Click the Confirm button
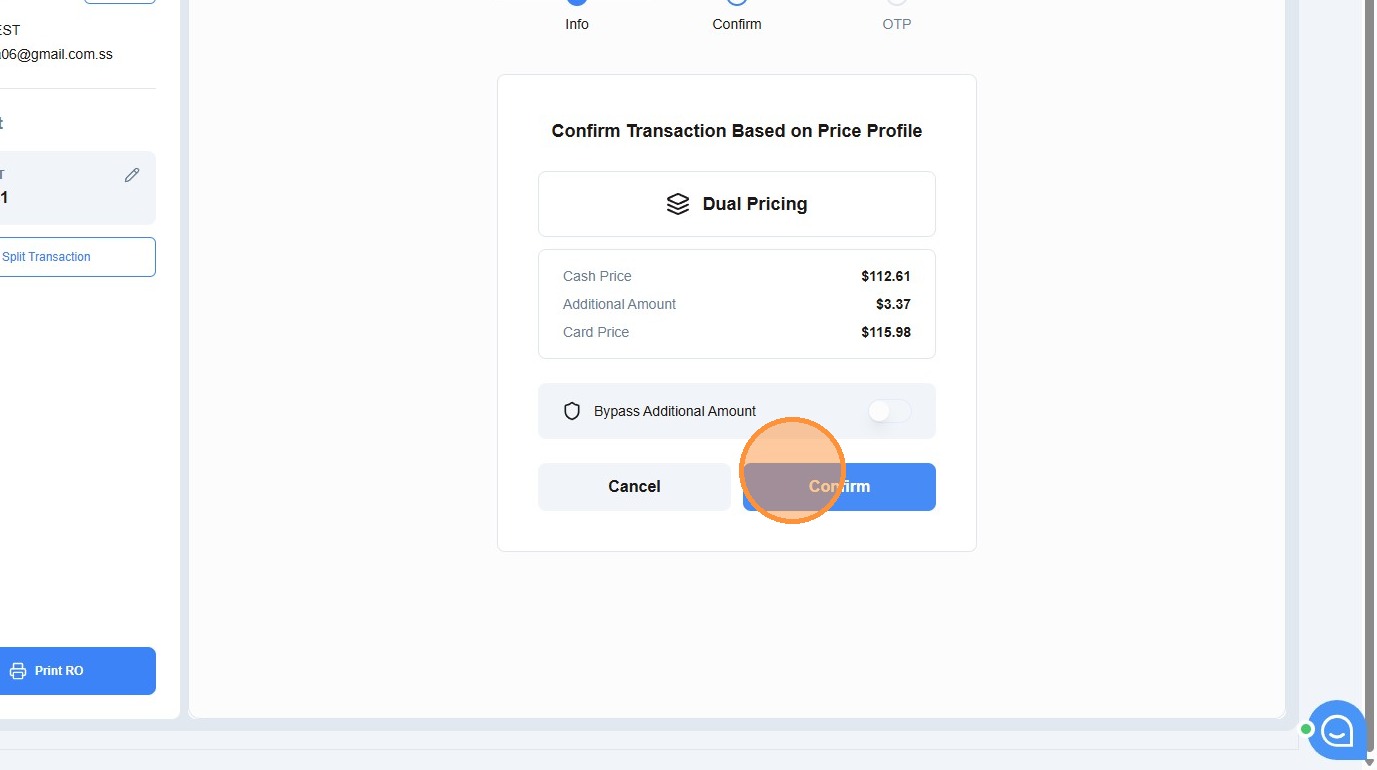Viewport: 1377px width, 770px height. pyautogui.click(x=839, y=487)
